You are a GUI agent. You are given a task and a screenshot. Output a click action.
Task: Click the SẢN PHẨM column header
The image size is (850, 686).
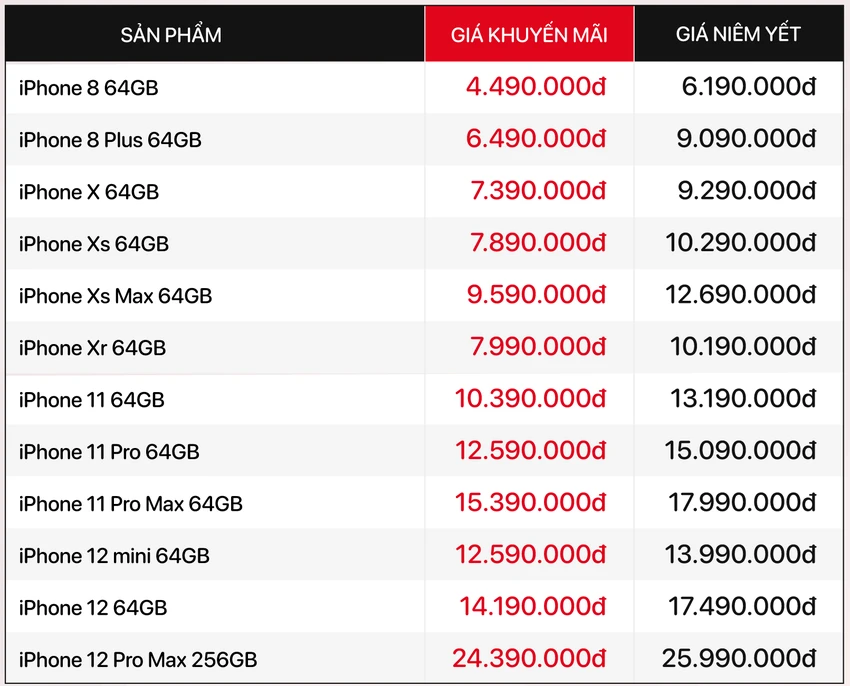(x=171, y=35)
